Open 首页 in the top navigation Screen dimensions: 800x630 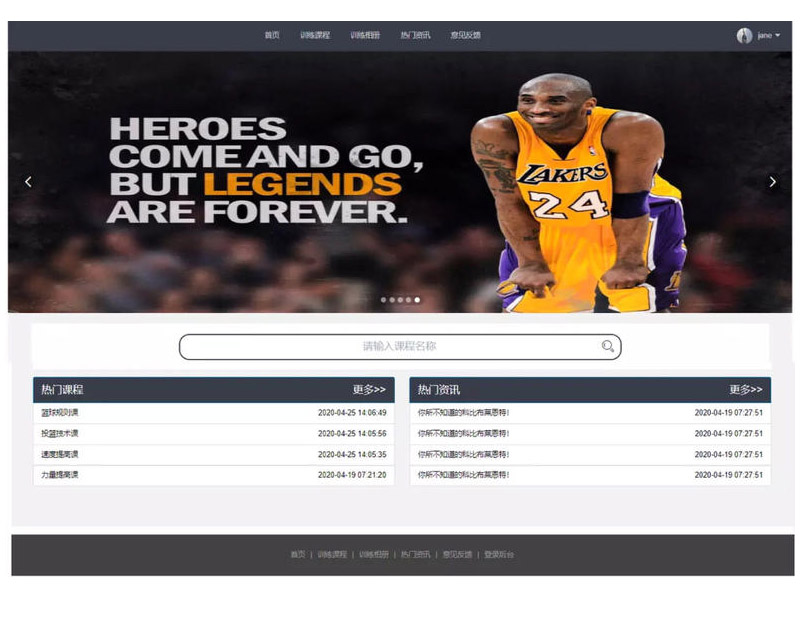[x=272, y=35]
